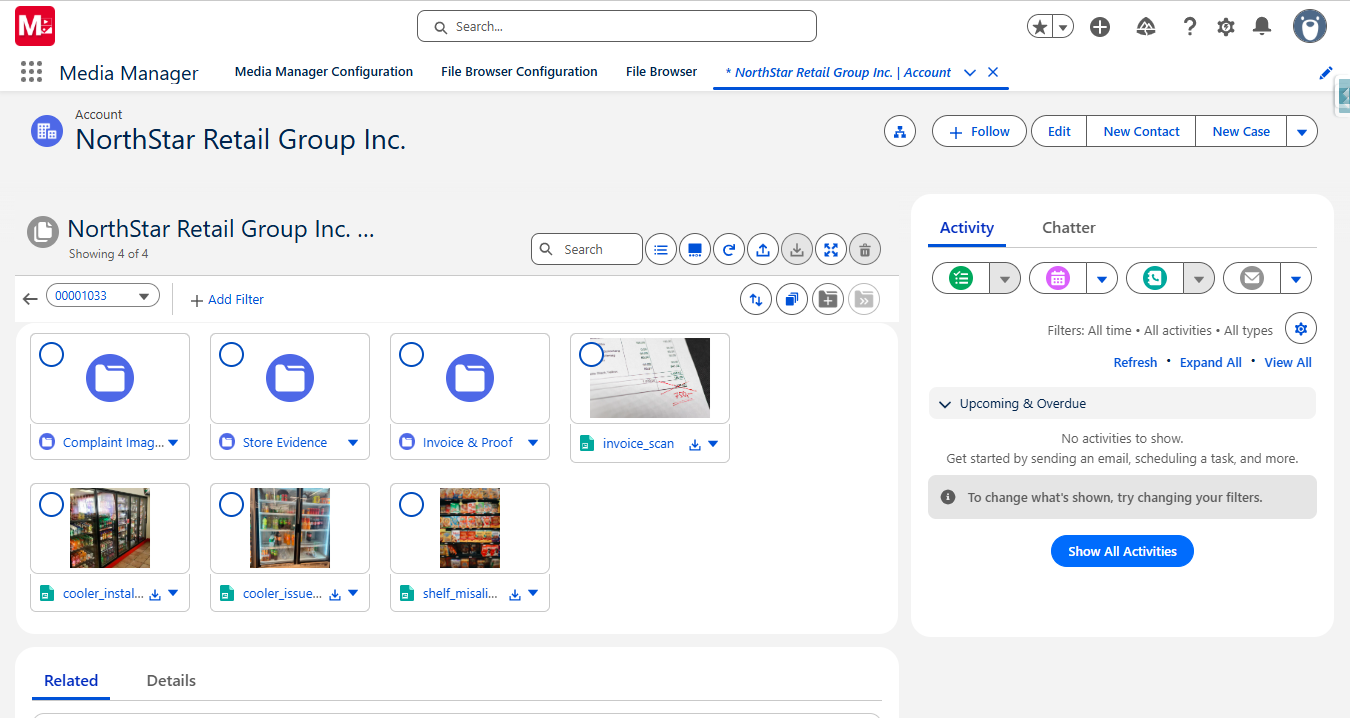
Task: Open the email options dropdown arrow
Action: [x=1296, y=278]
